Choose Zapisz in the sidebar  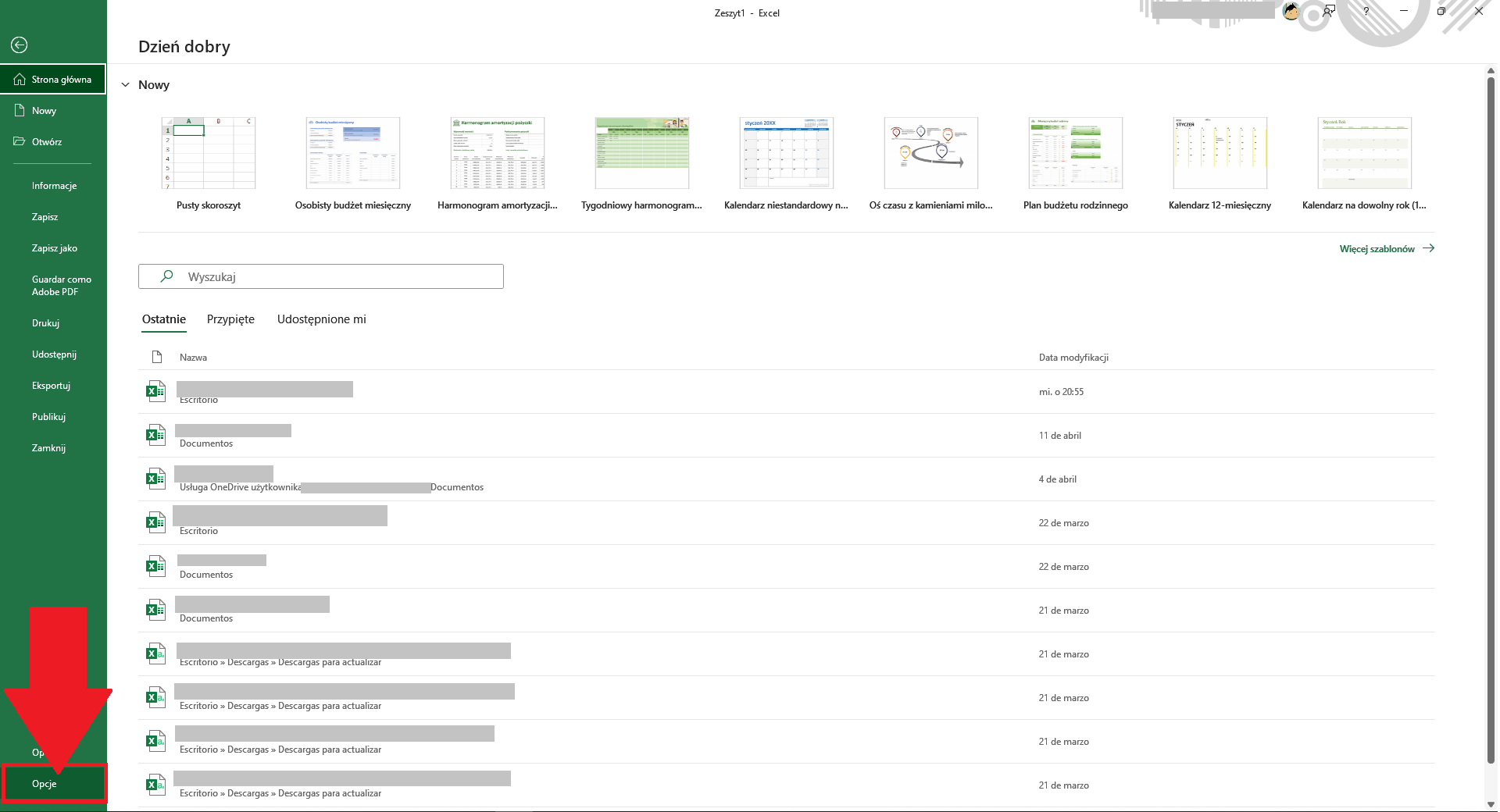(53, 217)
